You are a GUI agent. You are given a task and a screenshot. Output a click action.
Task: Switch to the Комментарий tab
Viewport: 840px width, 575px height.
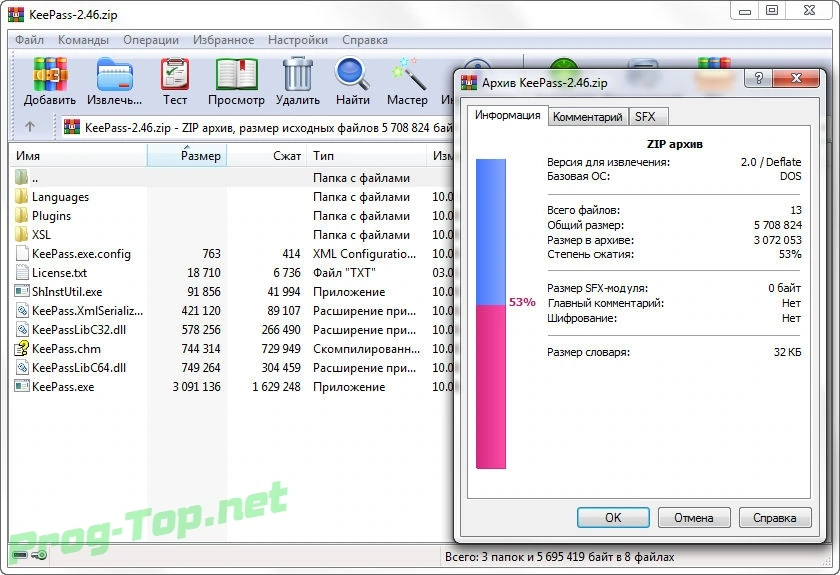pyautogui.click(x=588, y=117)
